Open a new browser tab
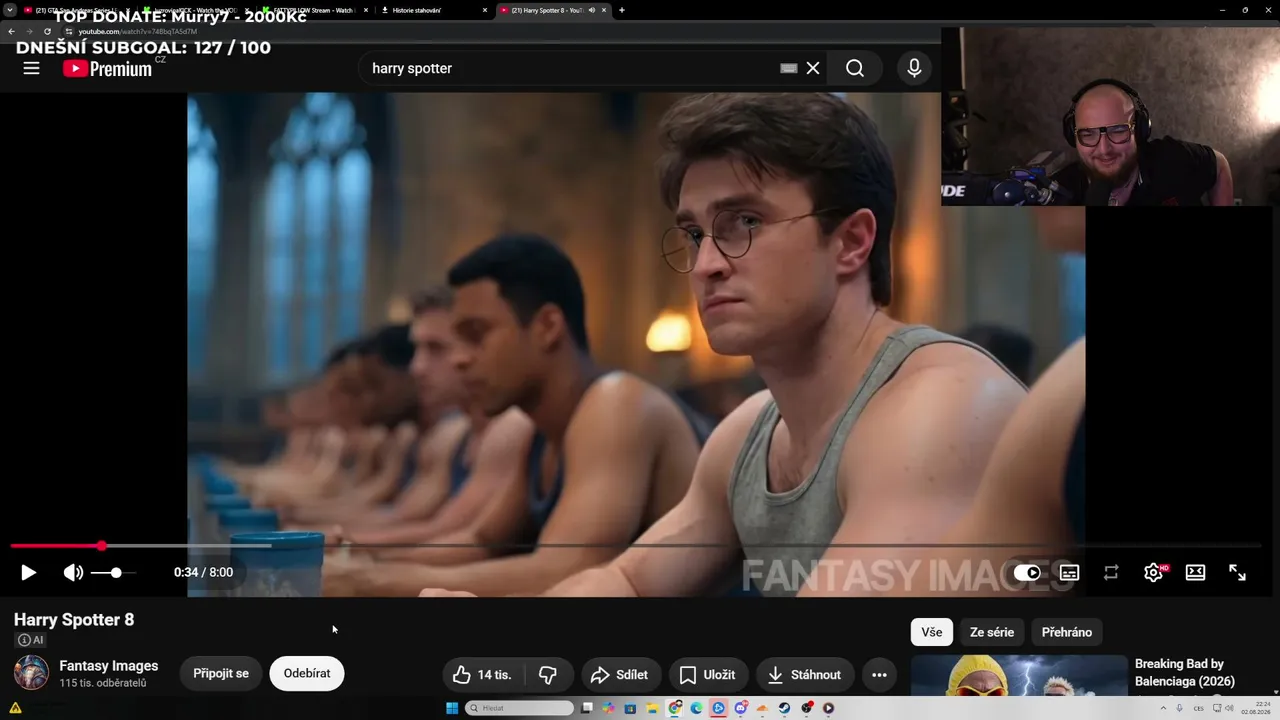 [x=622, y=10]
